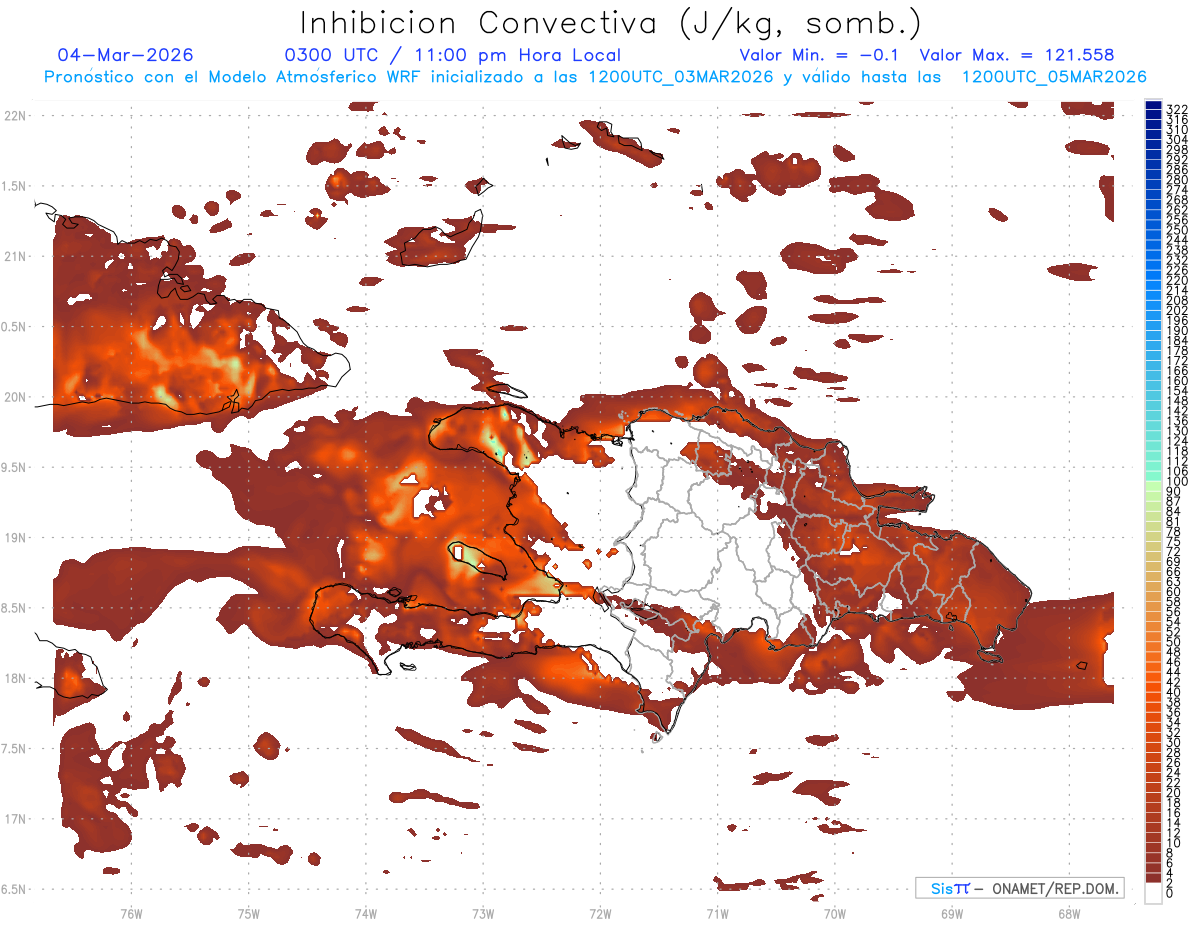
Task: Click the '21N' latitude label
Action: (15, 256)
